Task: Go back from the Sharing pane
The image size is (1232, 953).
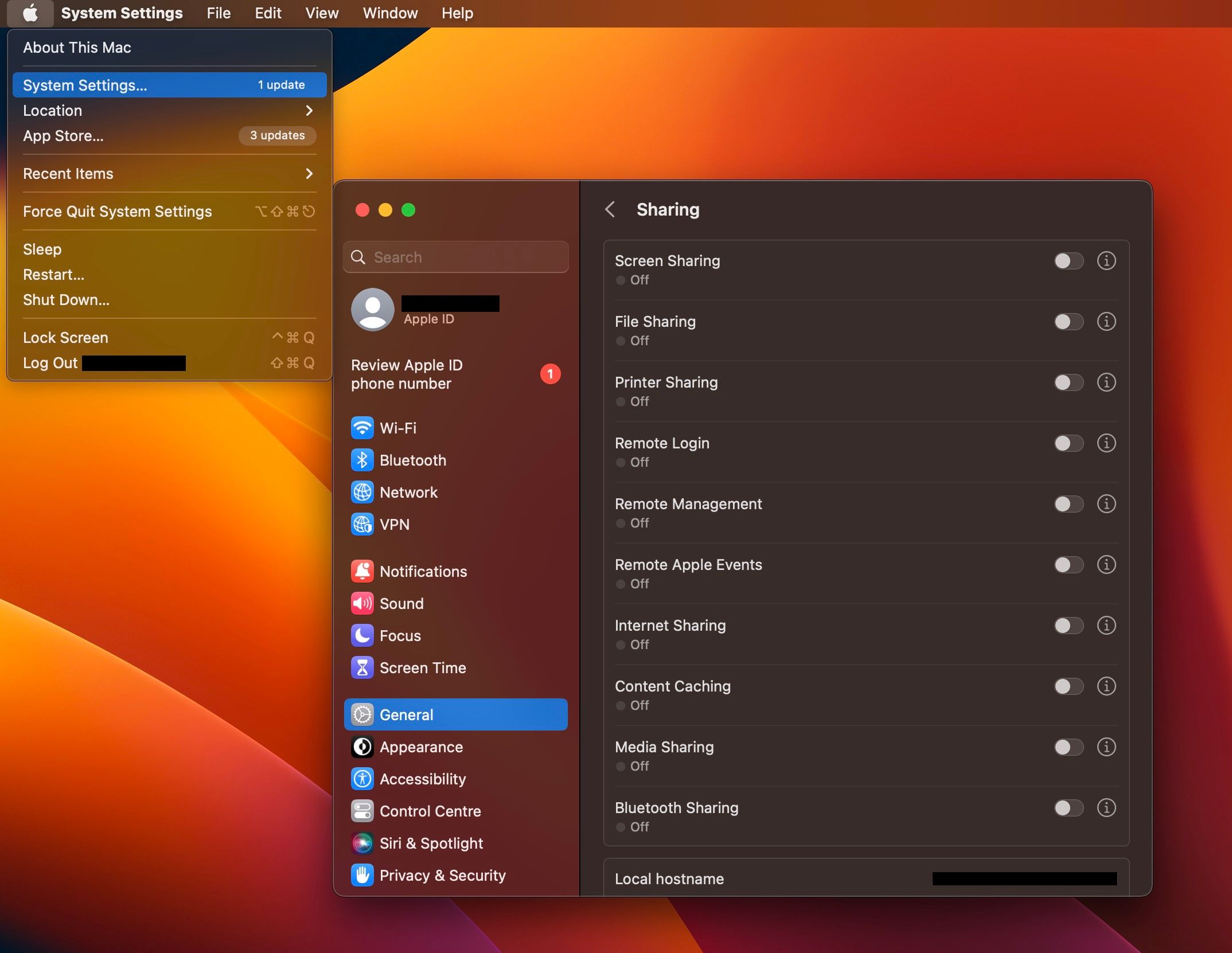Action: (x=610, y=210)
